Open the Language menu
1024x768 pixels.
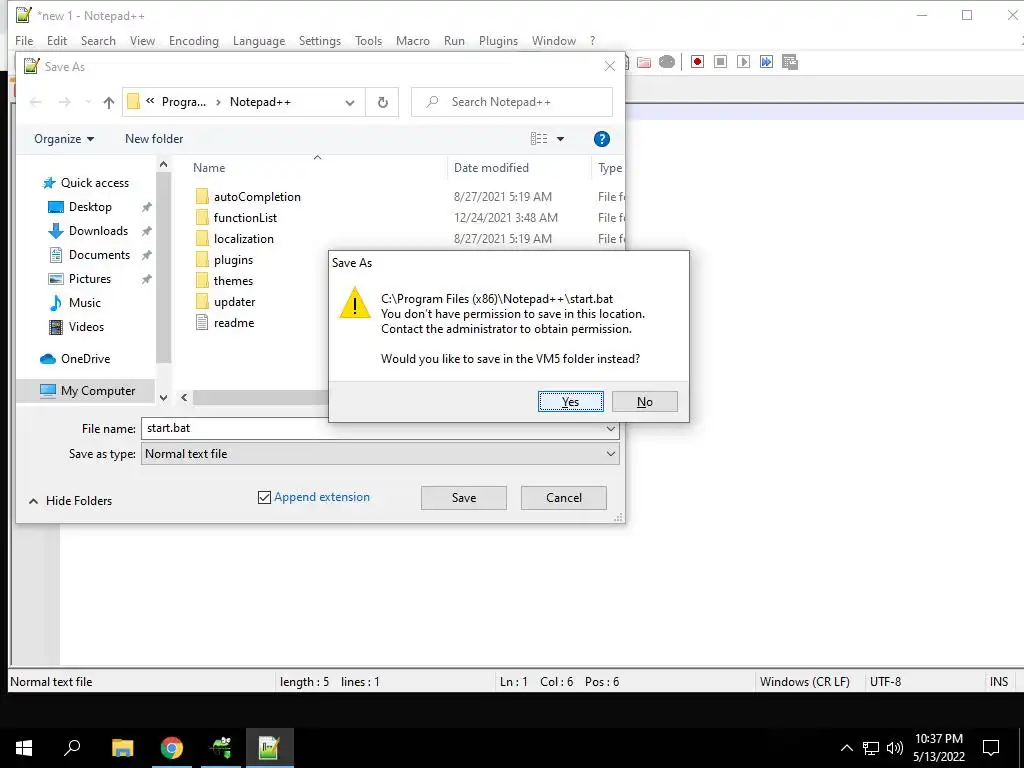(259, 40)
